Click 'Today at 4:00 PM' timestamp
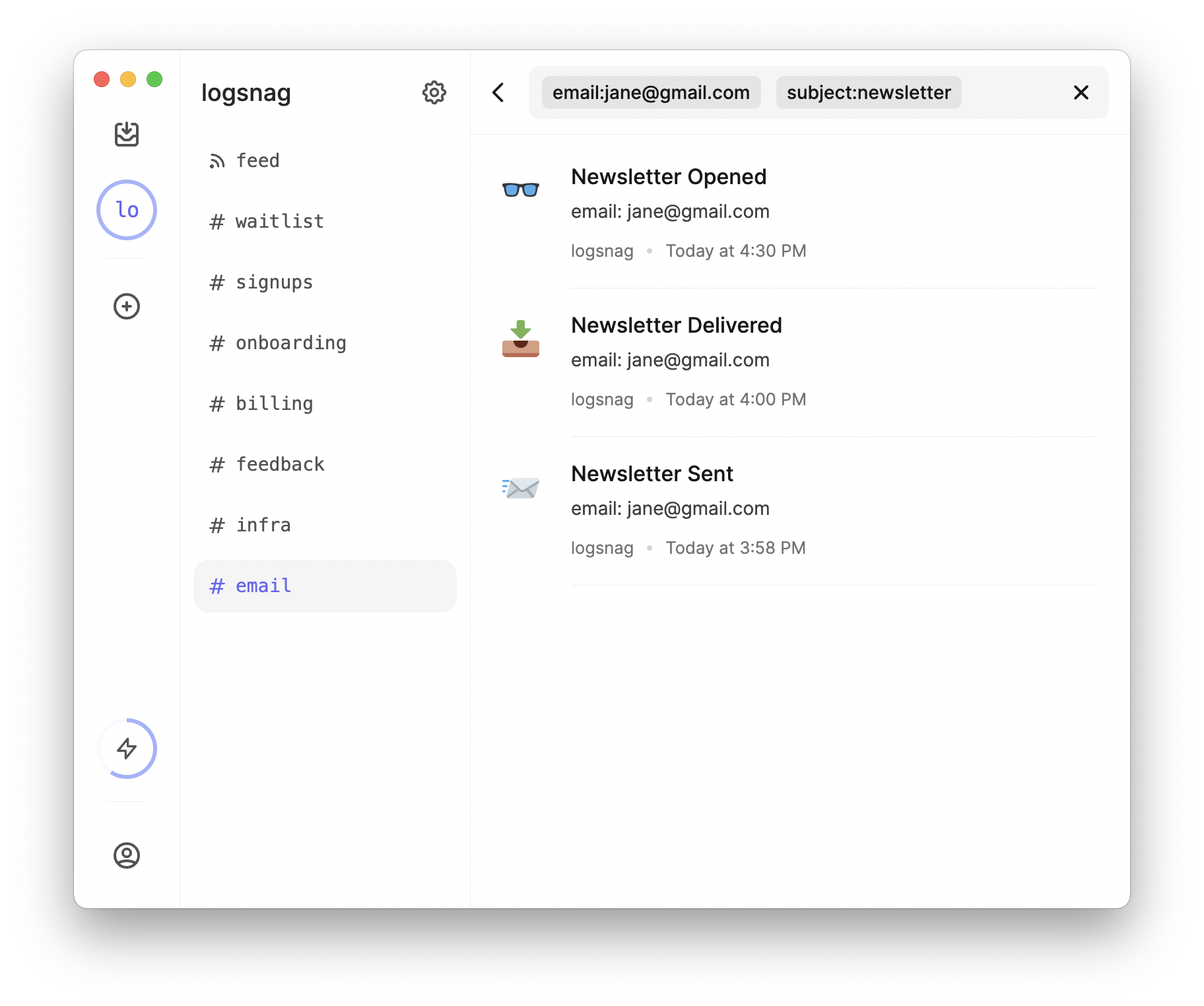The height and width of the screenshot is (1006, 1204). 736,399
